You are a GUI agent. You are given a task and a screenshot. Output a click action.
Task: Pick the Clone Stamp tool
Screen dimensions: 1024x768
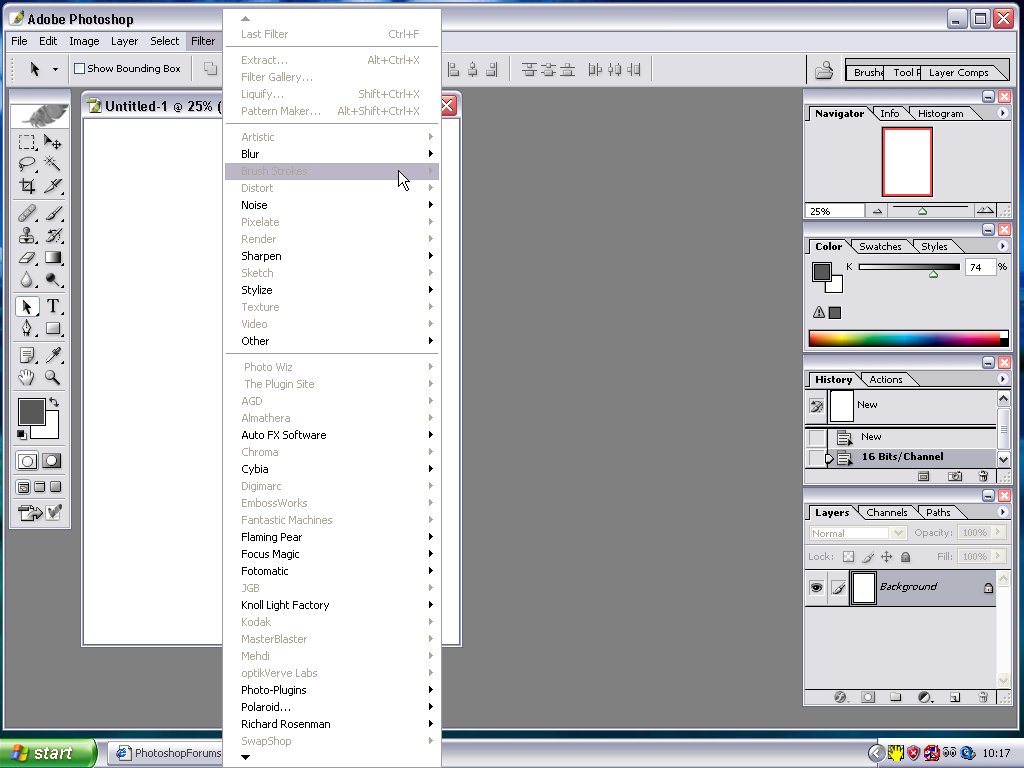[x=28, y=236]
